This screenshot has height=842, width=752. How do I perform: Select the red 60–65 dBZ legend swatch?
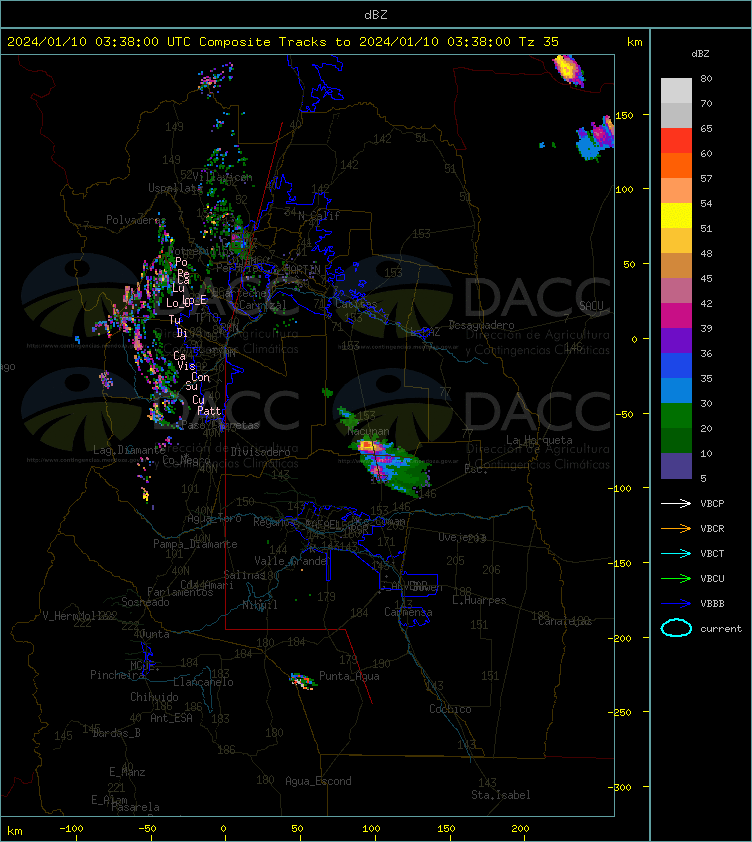pyautogui.click(x=676, y=141)
